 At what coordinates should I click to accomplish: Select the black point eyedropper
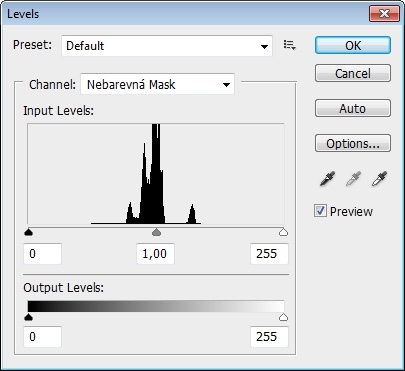point(327,179)
